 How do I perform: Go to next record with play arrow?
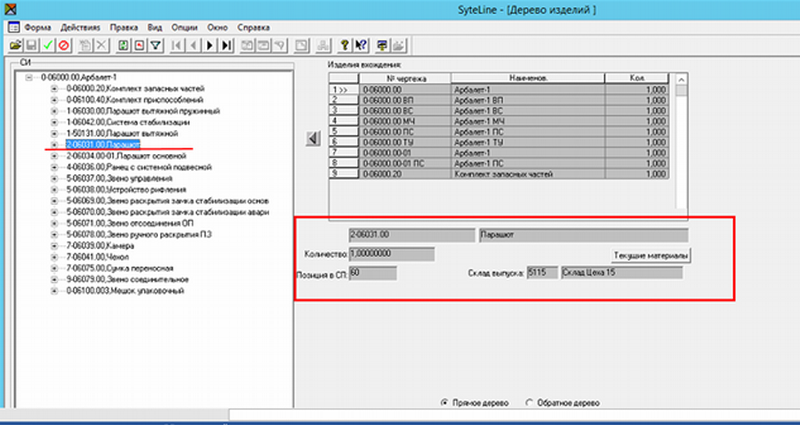(210, 45)
